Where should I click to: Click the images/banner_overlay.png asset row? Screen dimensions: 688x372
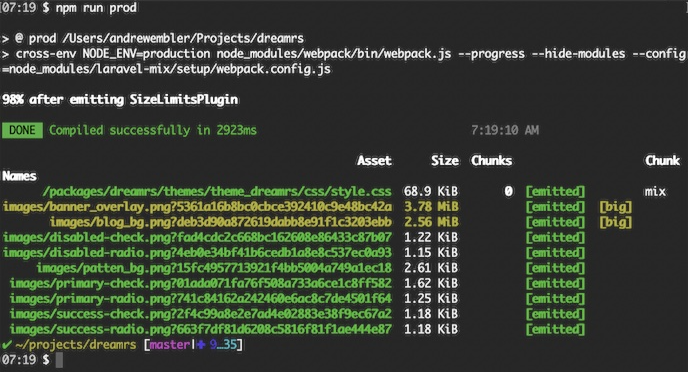tap(197, 207)
